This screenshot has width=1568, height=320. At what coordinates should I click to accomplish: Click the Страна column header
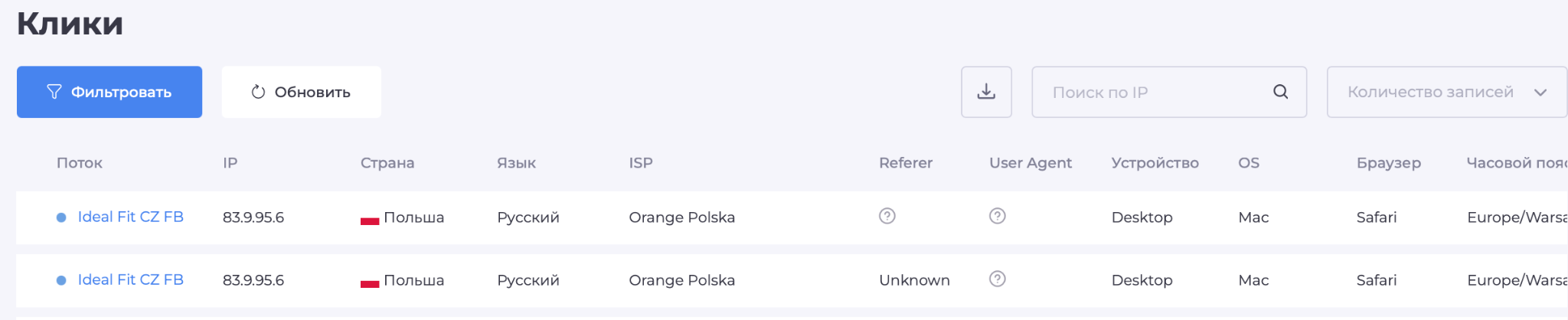pos(387,163)
